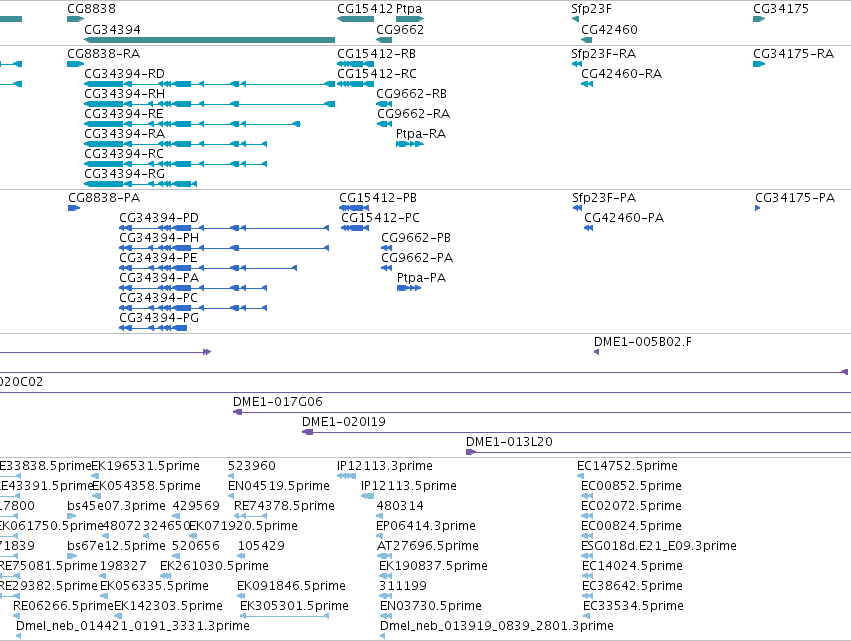
Task: Click the DME1-005B02.F clone label
Action: [x=643, y=342]
